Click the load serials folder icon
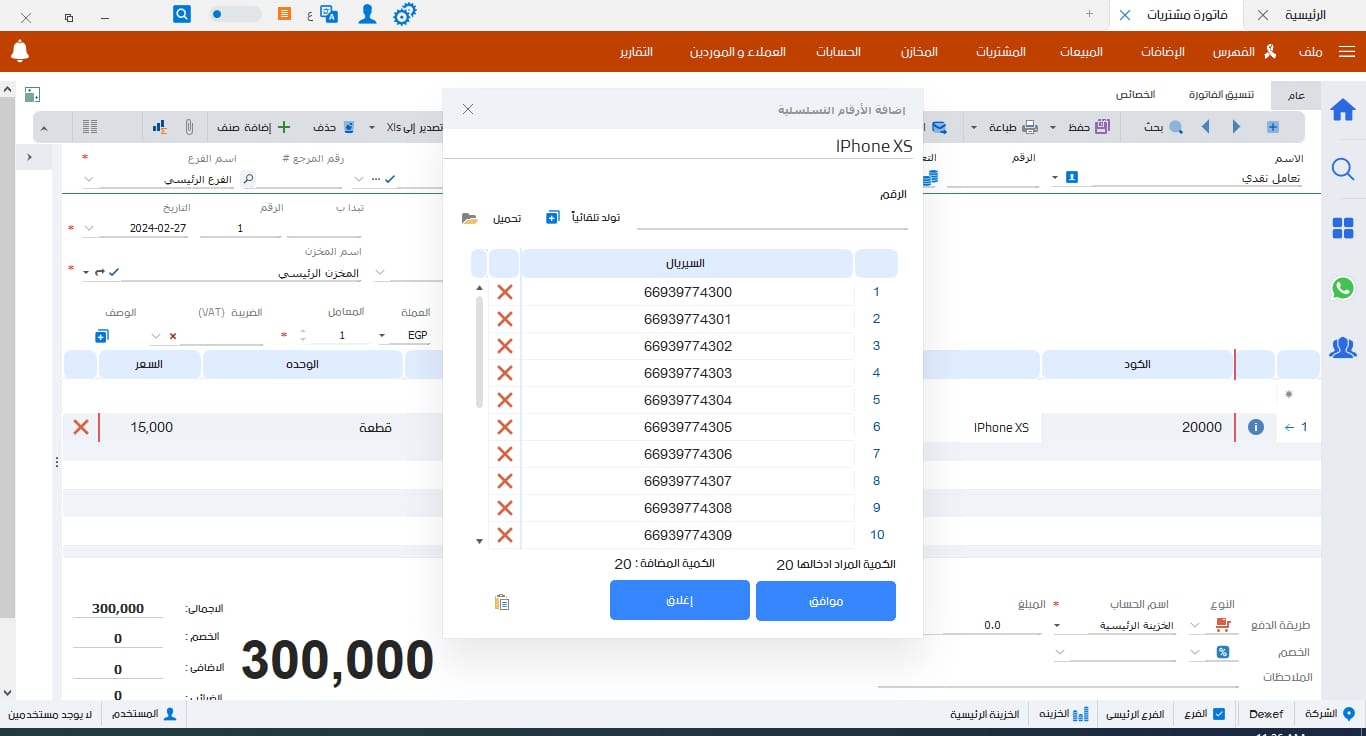 coord(470,218)
